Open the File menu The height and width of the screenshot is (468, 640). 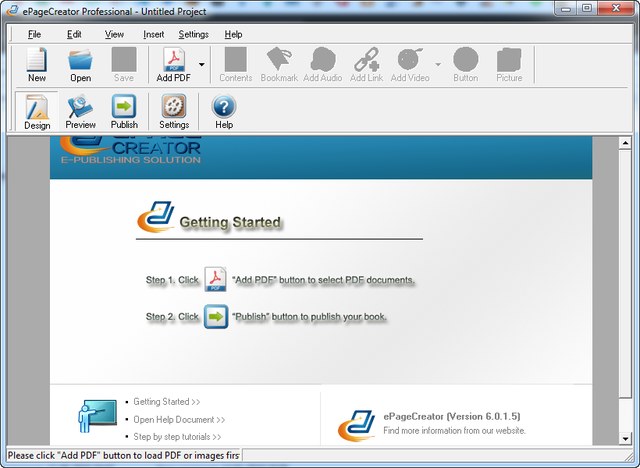coord(34,34)
